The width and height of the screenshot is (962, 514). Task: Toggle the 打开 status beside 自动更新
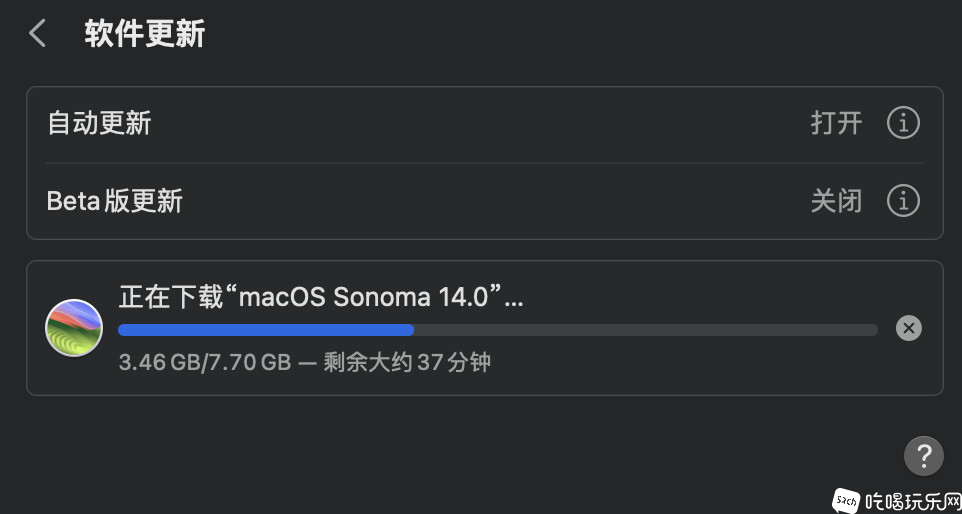tap(836, 123)
